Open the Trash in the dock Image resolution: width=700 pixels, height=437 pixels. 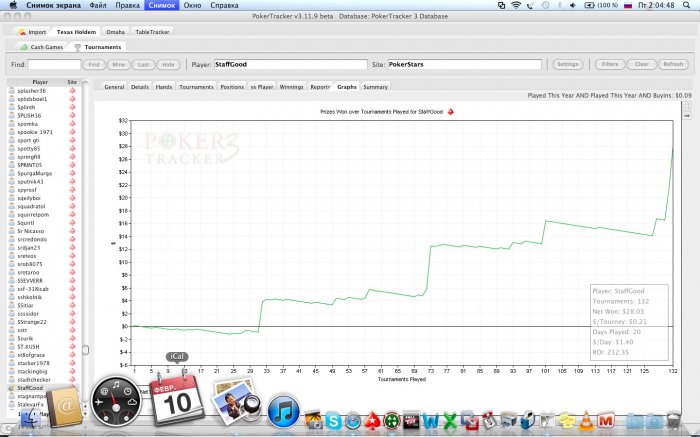tap(673, 421)
